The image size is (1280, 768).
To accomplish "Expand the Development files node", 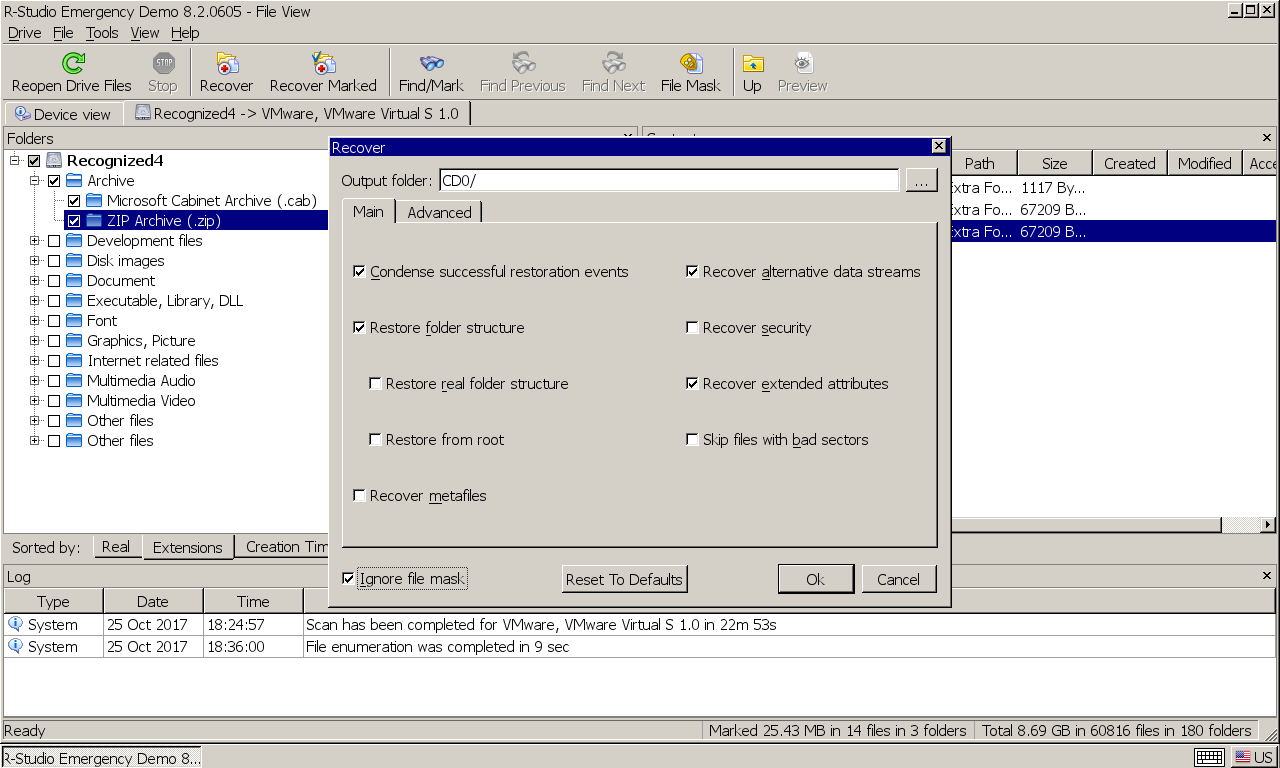I will coord(36,241).
